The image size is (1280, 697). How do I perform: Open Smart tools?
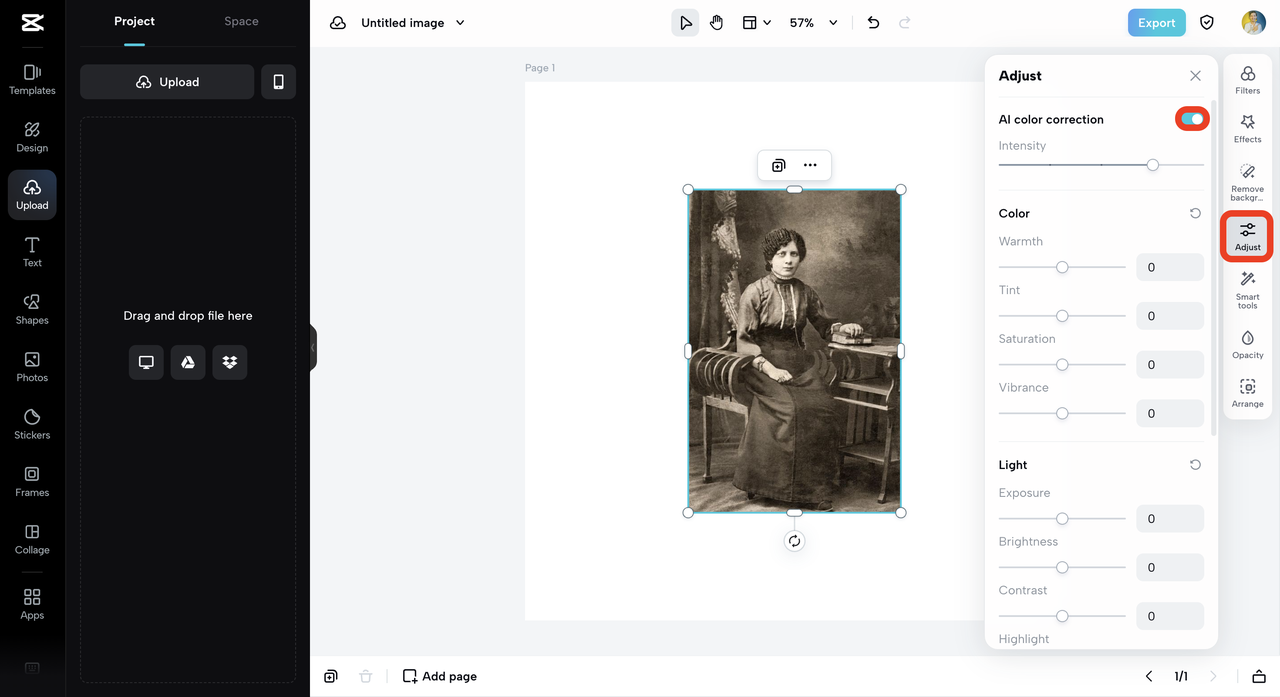1247,290
